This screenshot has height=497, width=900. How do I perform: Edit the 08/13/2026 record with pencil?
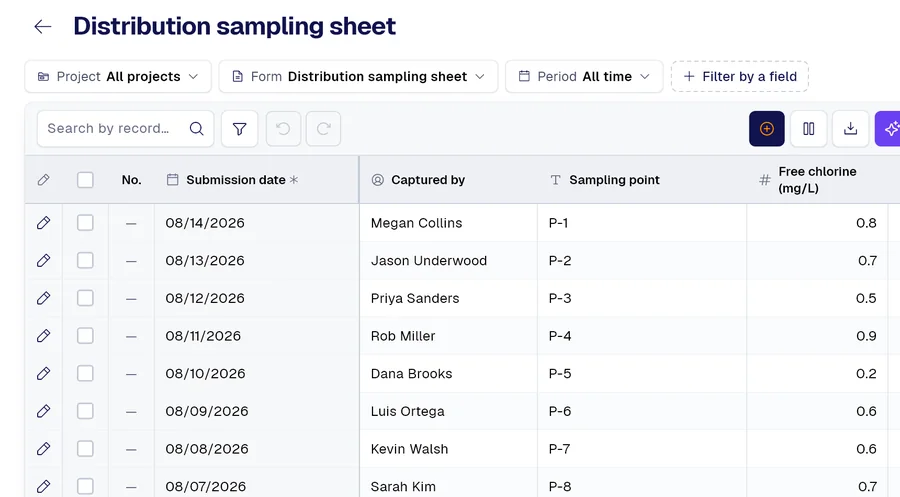pyautogui.click(x=44, y=261)
